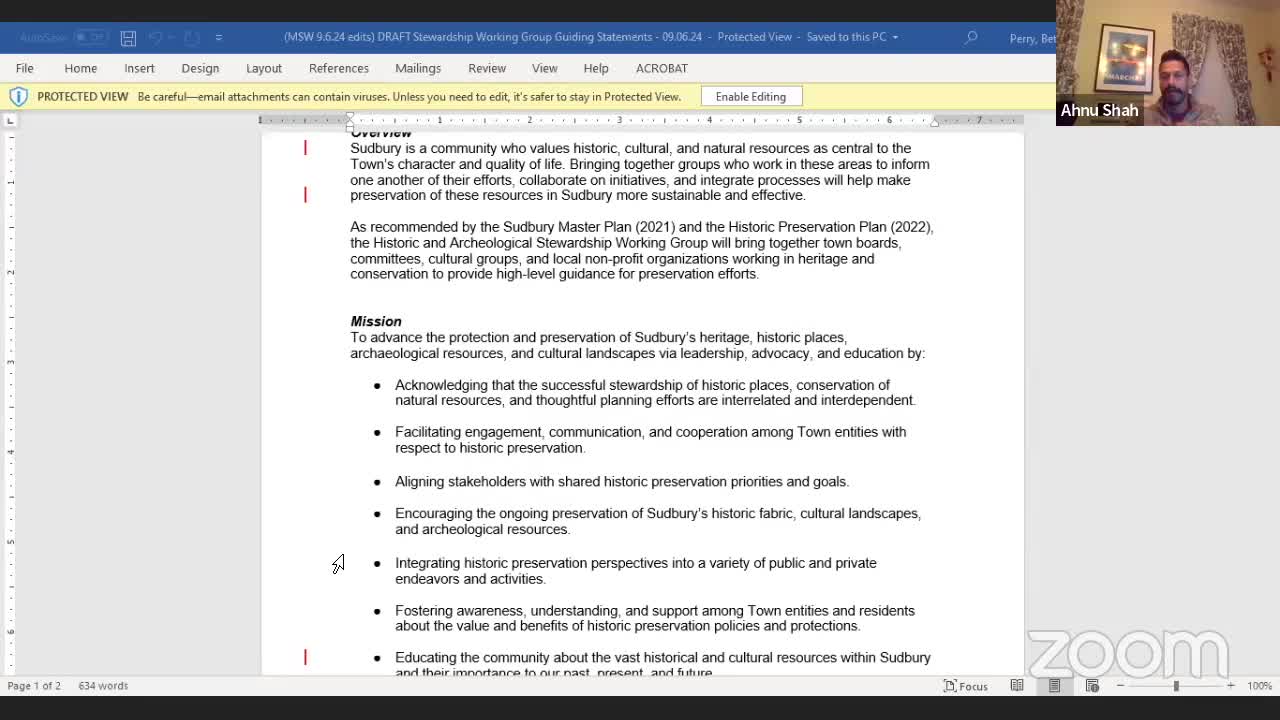Click the Enable Editing button
1280x720 pixels.
pyautogui.click(x=751, y=96)
